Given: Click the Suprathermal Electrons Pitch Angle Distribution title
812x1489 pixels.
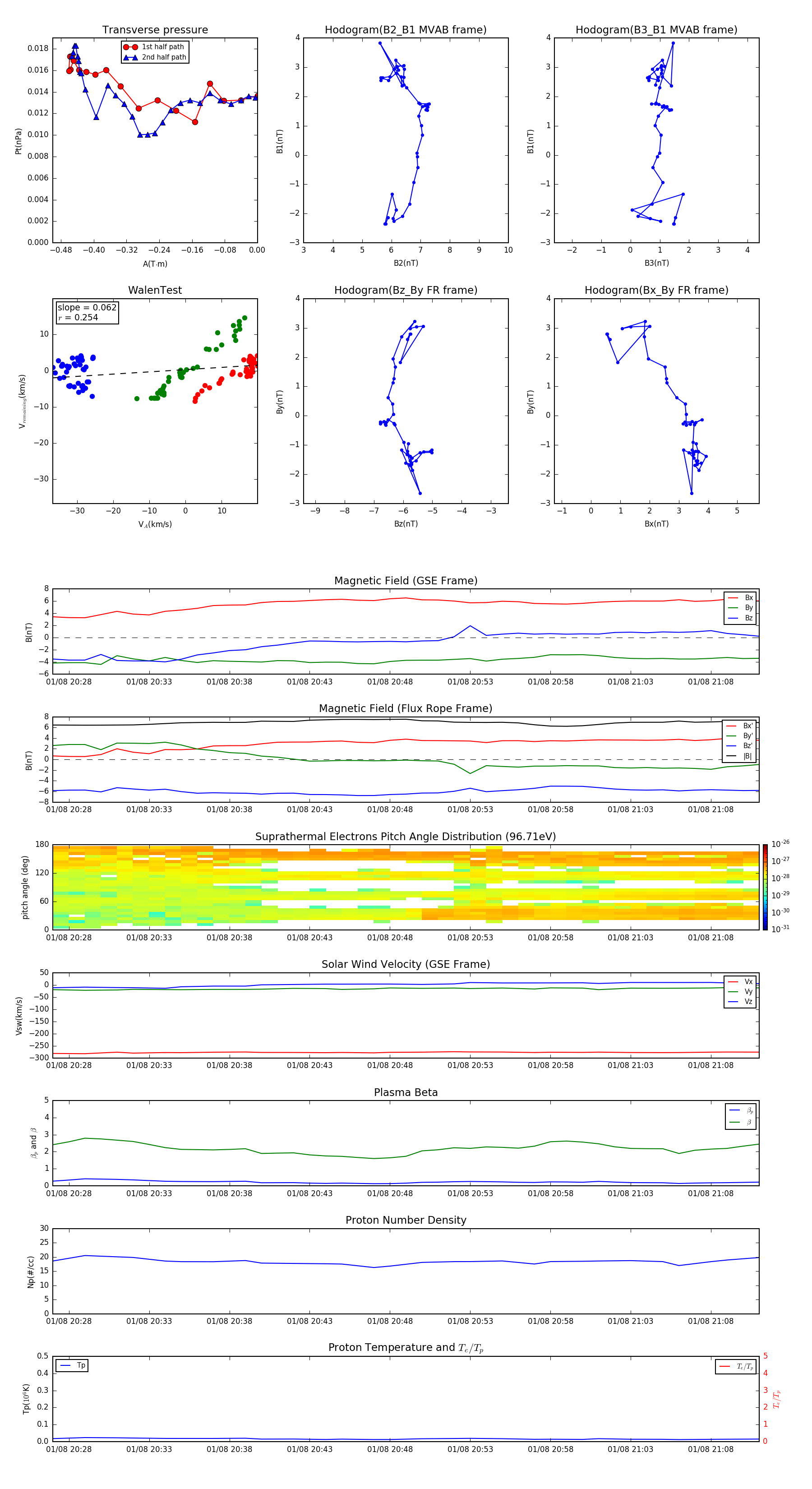Looking at the screenshot, I should point(406,837).
